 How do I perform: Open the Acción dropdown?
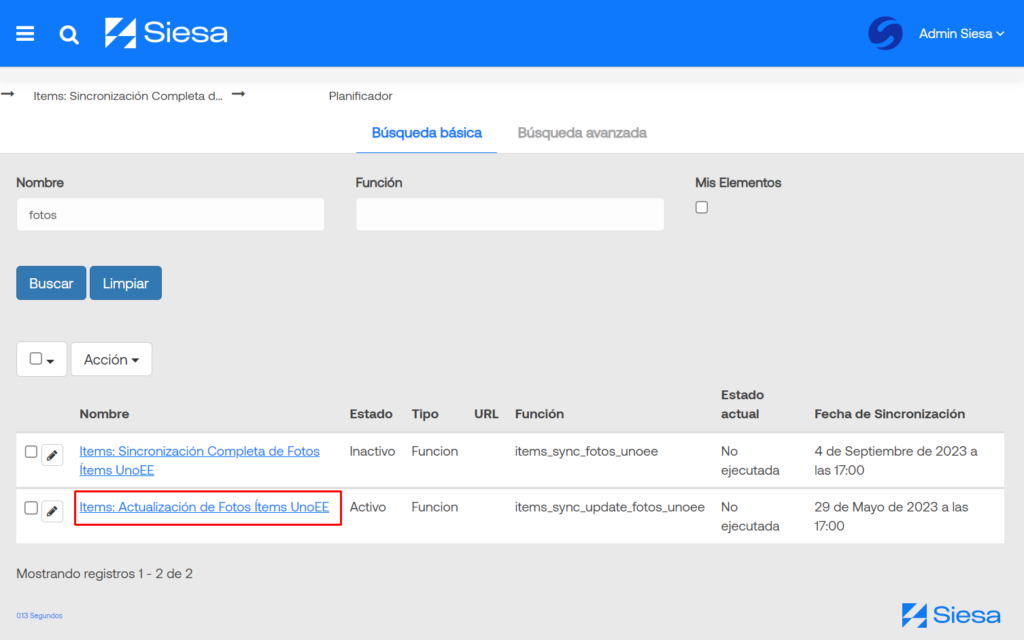pyautogui.click(x=111, y=358)
